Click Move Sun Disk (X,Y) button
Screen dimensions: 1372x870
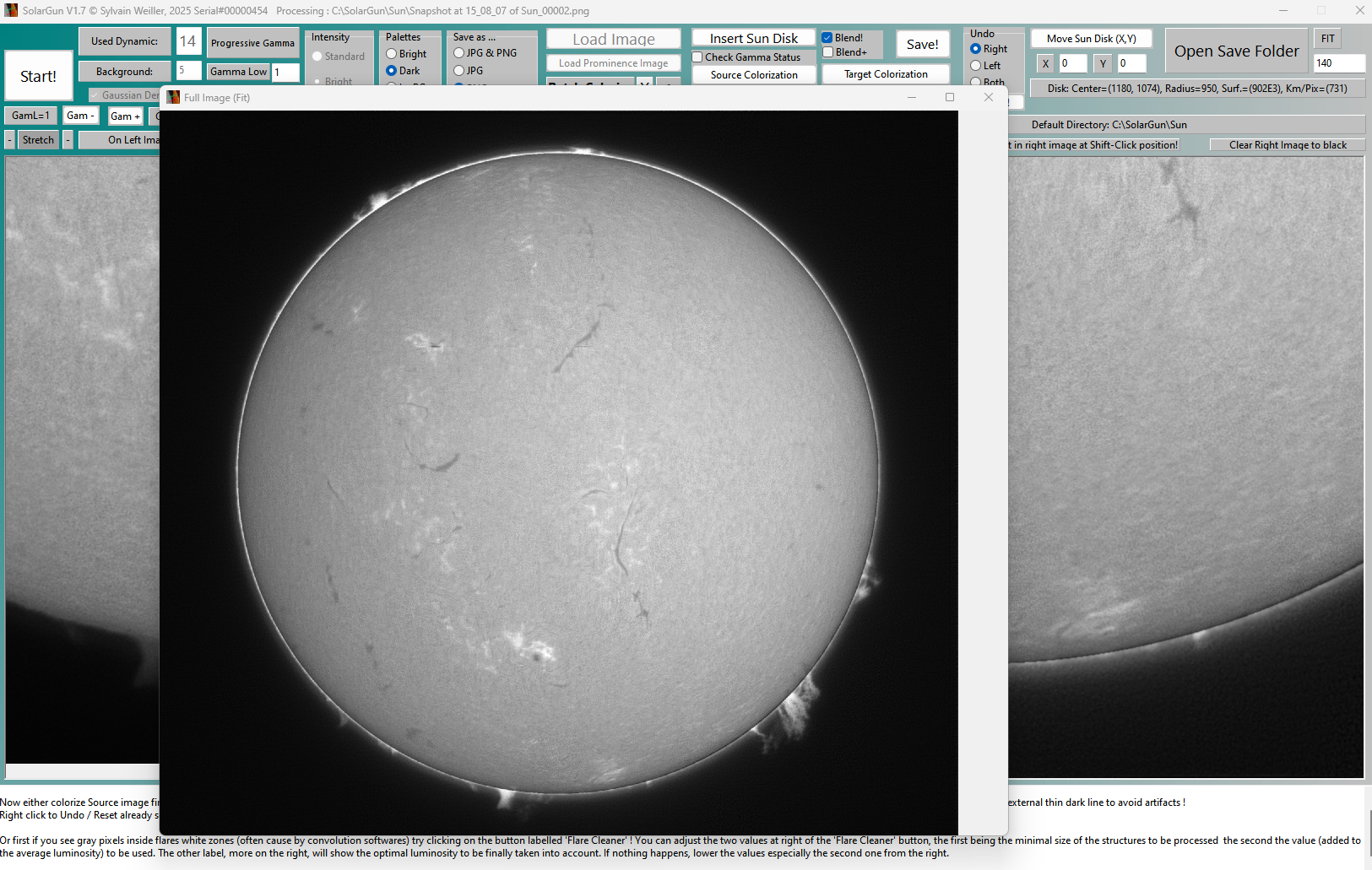[1092, 39]
